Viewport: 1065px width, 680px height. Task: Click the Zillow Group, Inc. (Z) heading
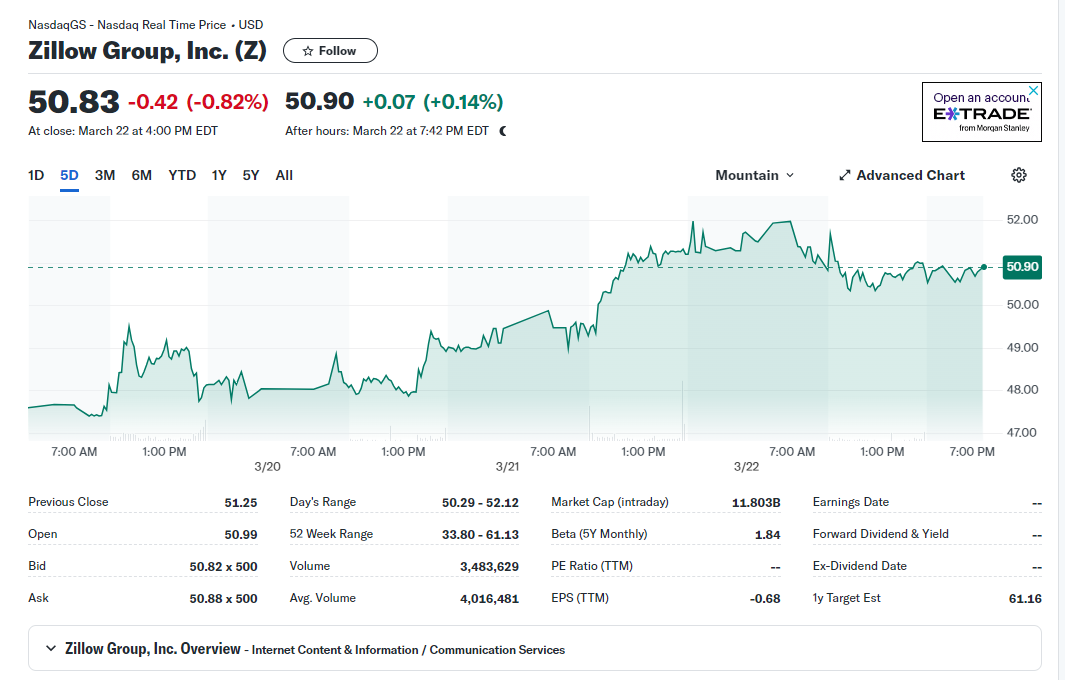[x=147, y=51]
